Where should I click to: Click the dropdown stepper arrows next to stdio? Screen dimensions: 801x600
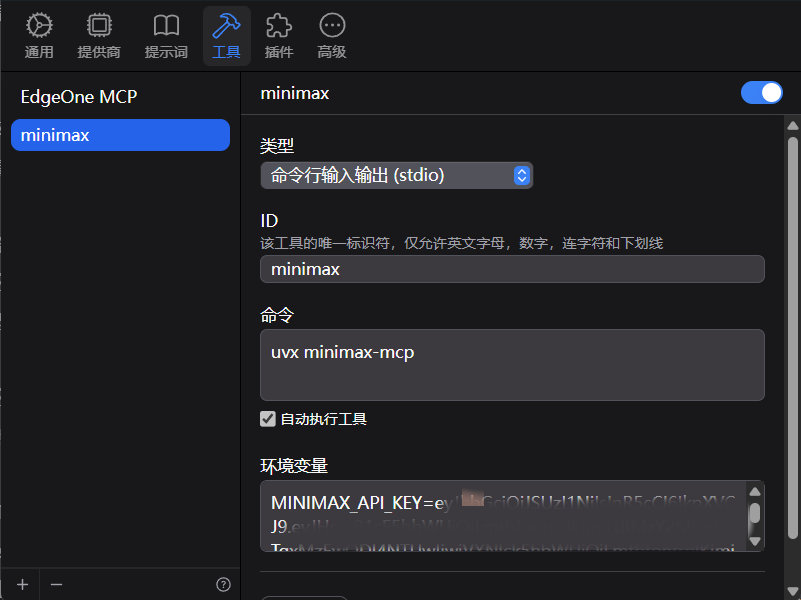click(x=521, y=175)
